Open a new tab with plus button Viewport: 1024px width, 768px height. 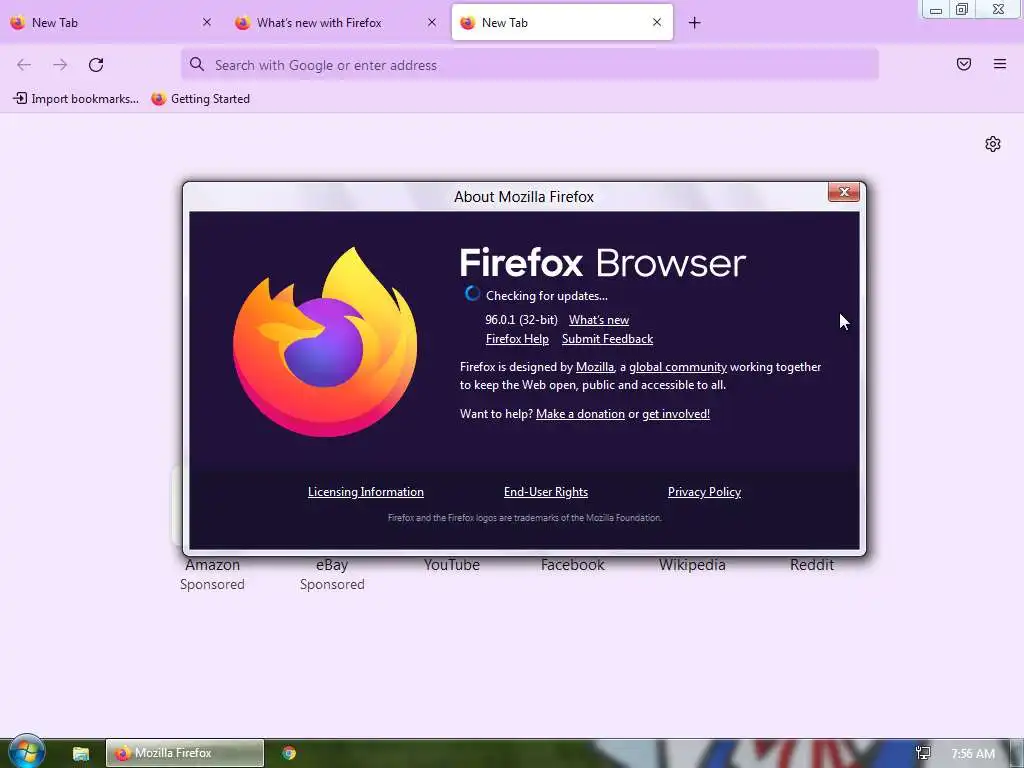coord(694,23)
